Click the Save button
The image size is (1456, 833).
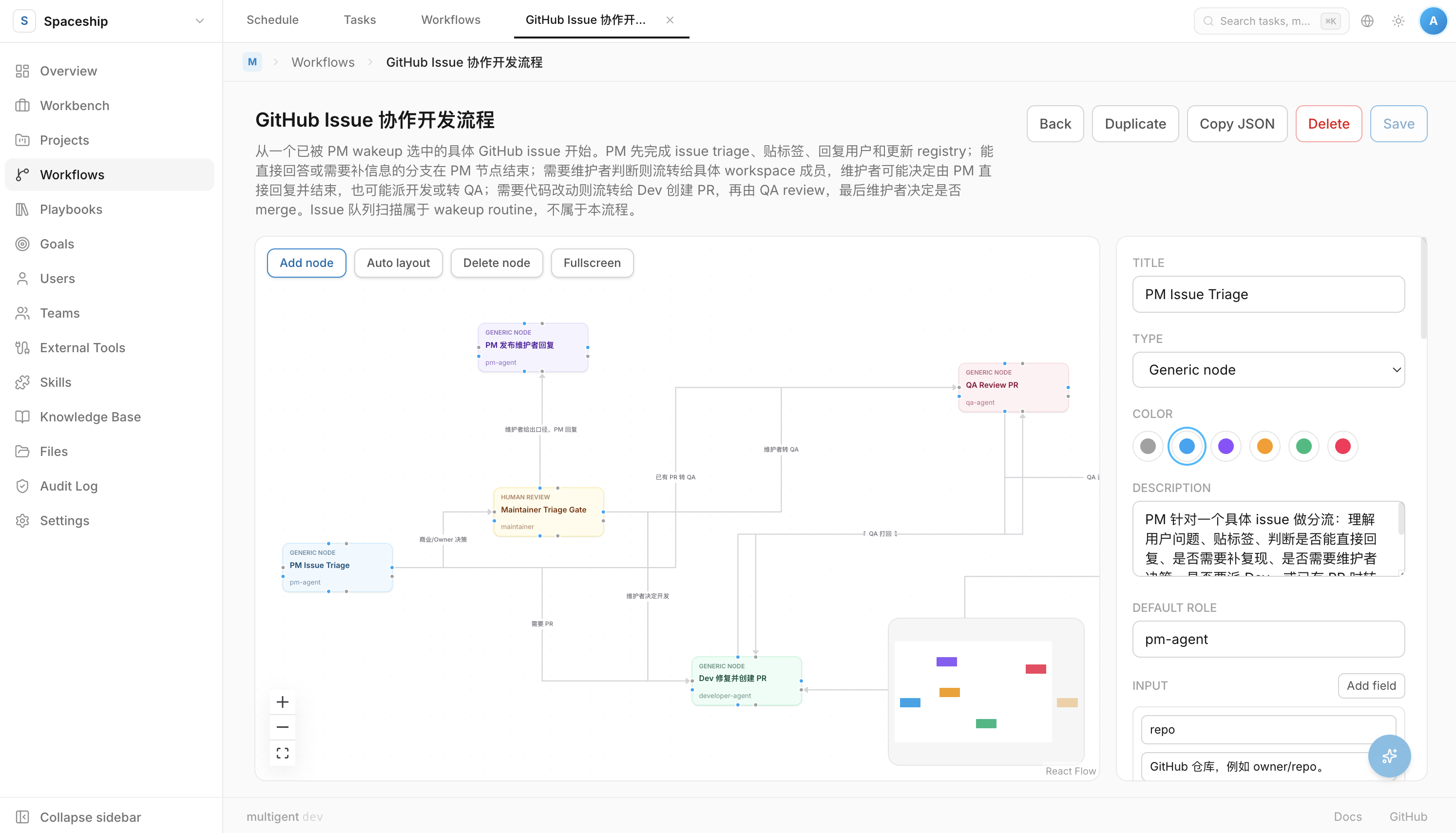coord(1399,124)
